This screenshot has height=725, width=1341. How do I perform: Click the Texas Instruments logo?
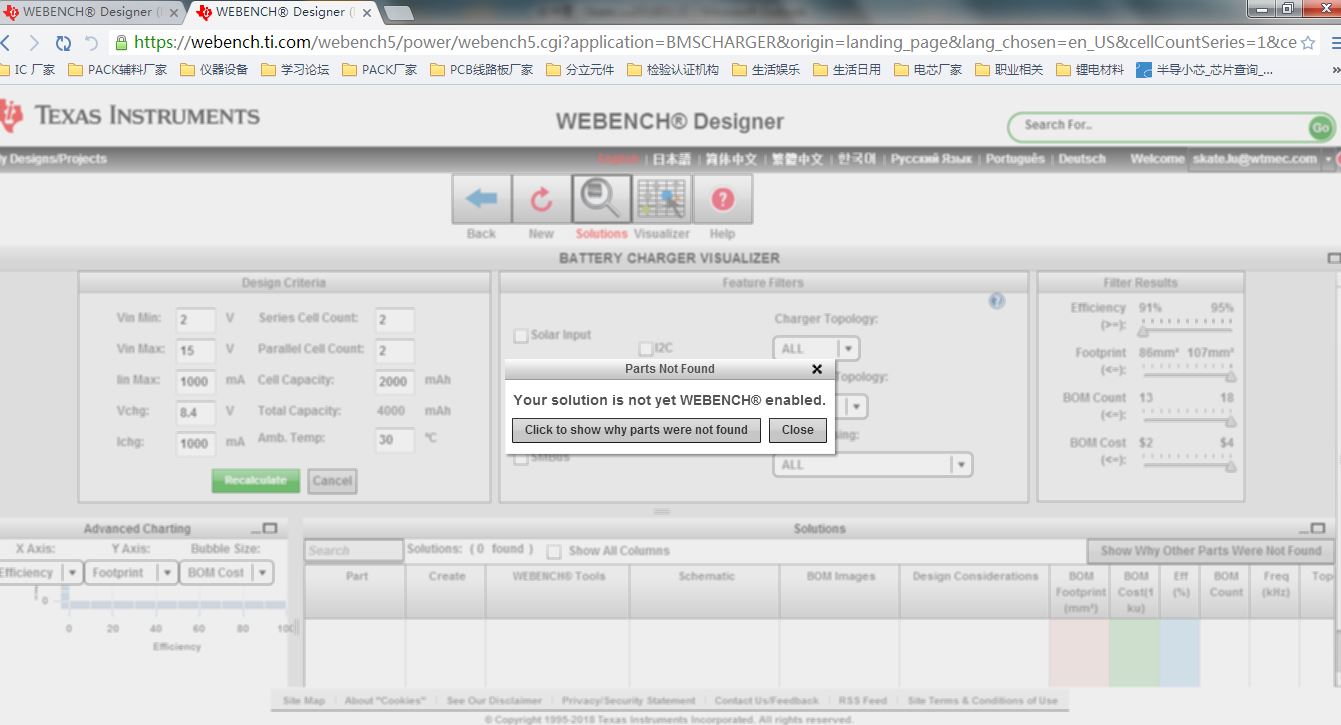[x=132, y=116]
